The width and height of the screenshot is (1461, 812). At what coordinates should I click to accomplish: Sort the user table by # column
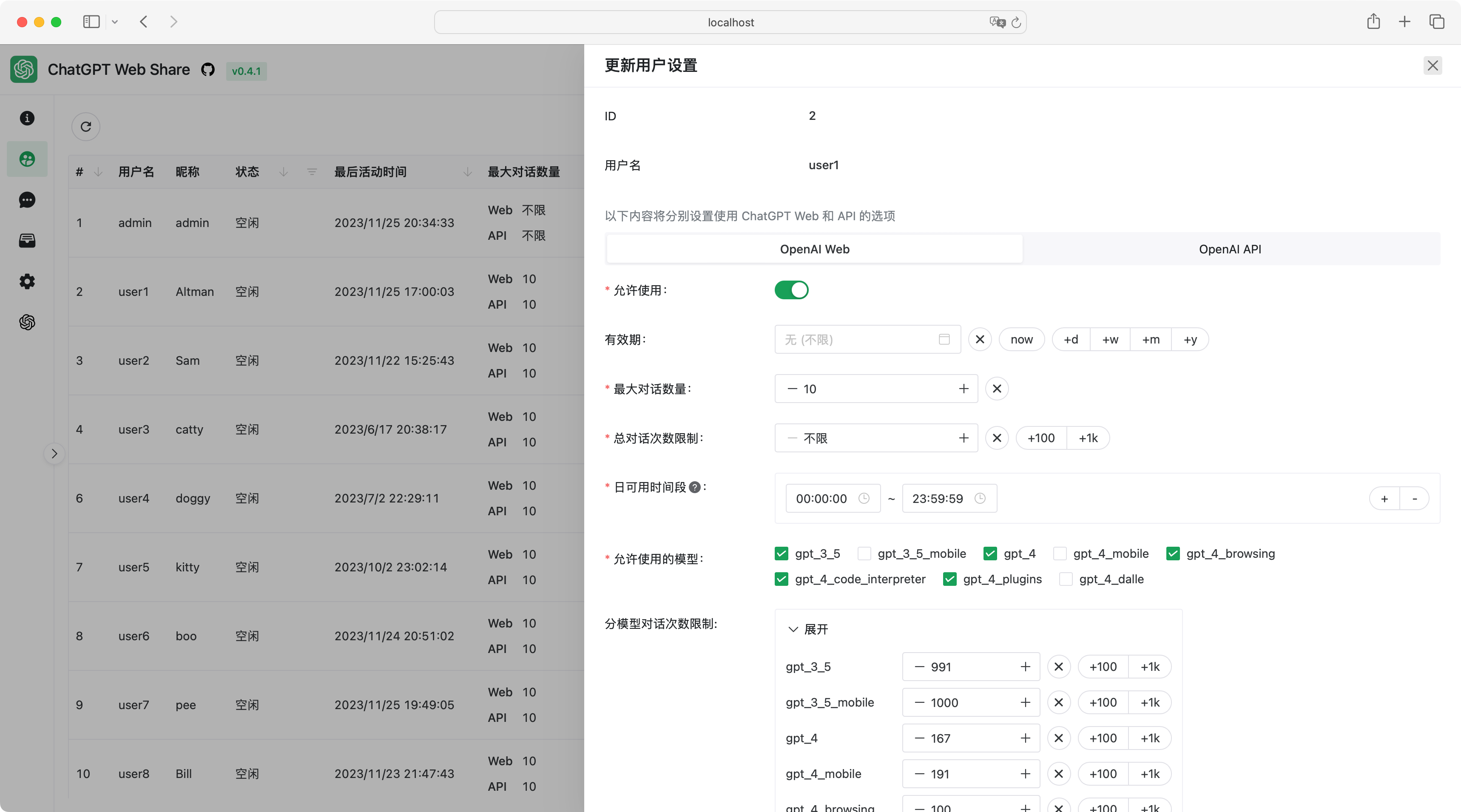[x=98, y=172]
